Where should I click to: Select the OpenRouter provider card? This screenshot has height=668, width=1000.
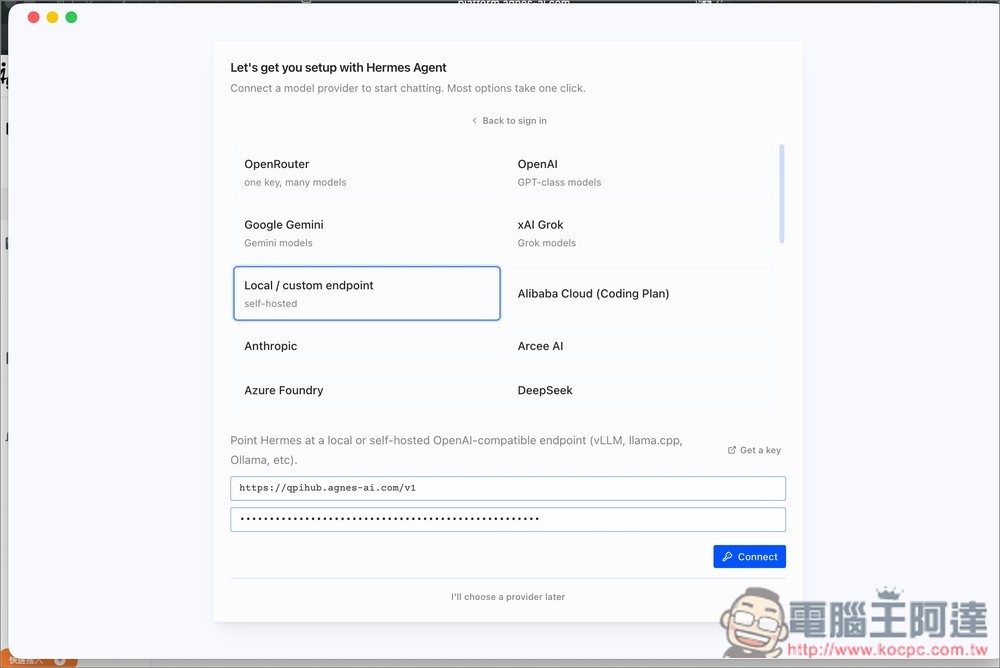(367, 172)
